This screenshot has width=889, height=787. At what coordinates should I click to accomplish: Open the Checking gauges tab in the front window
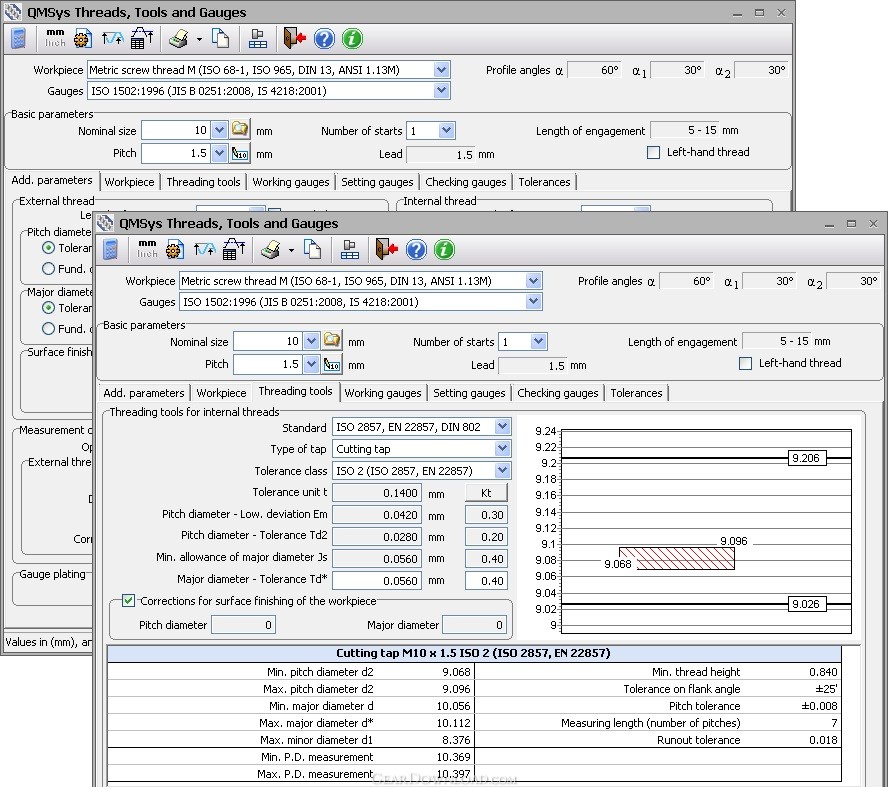558,393
